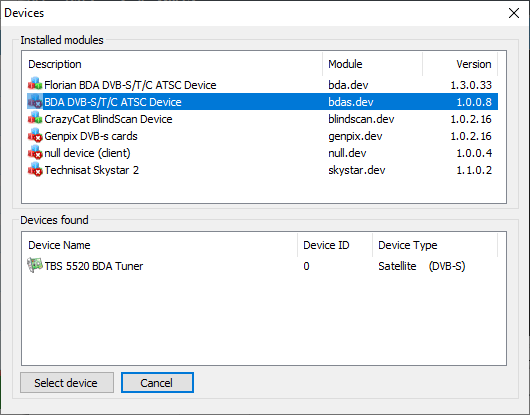Select the CrazyCat BlindScan Device entry
The image size is (530, 415).
(262, 119)
